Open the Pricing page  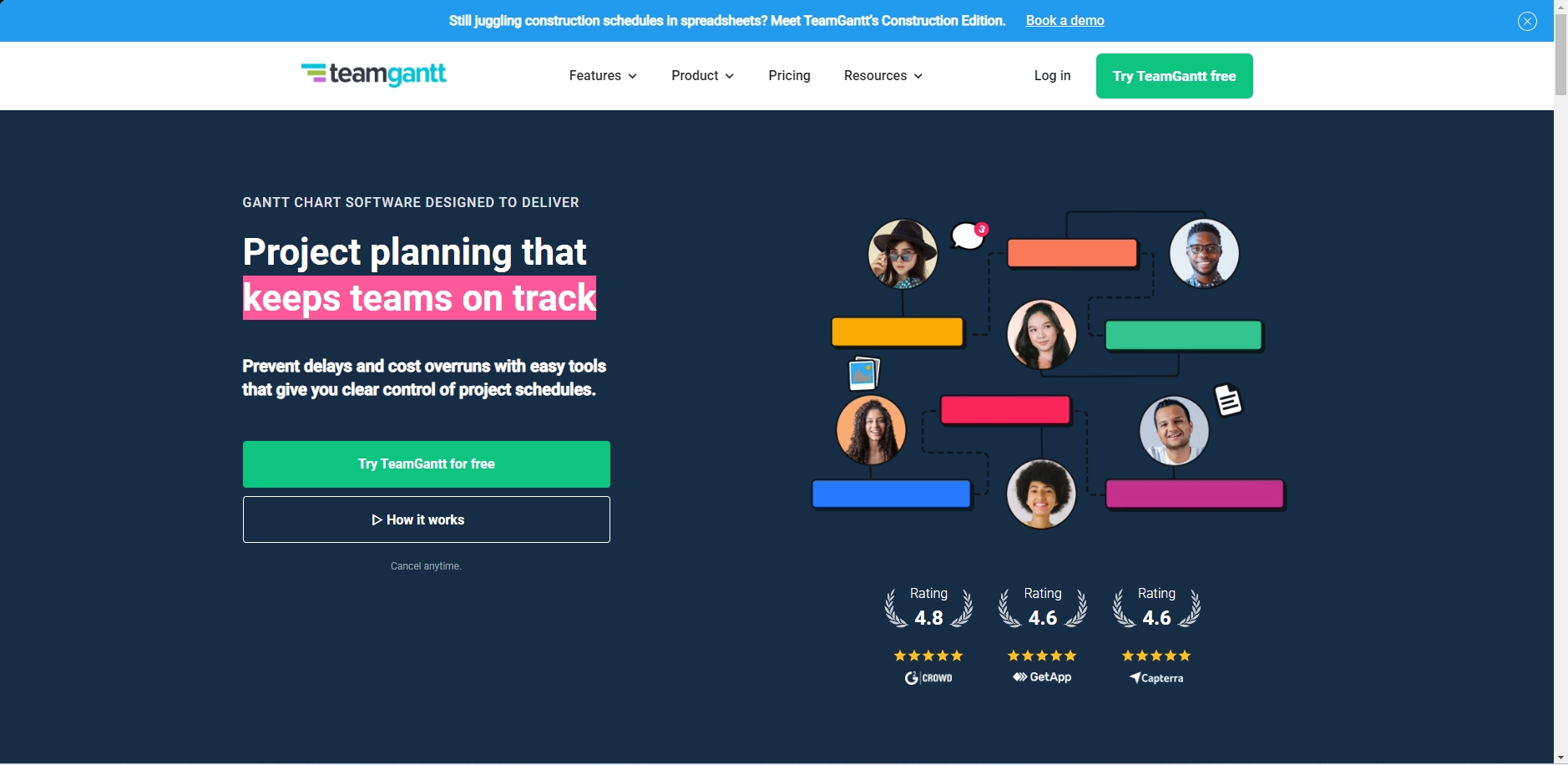tap(789, 76)
